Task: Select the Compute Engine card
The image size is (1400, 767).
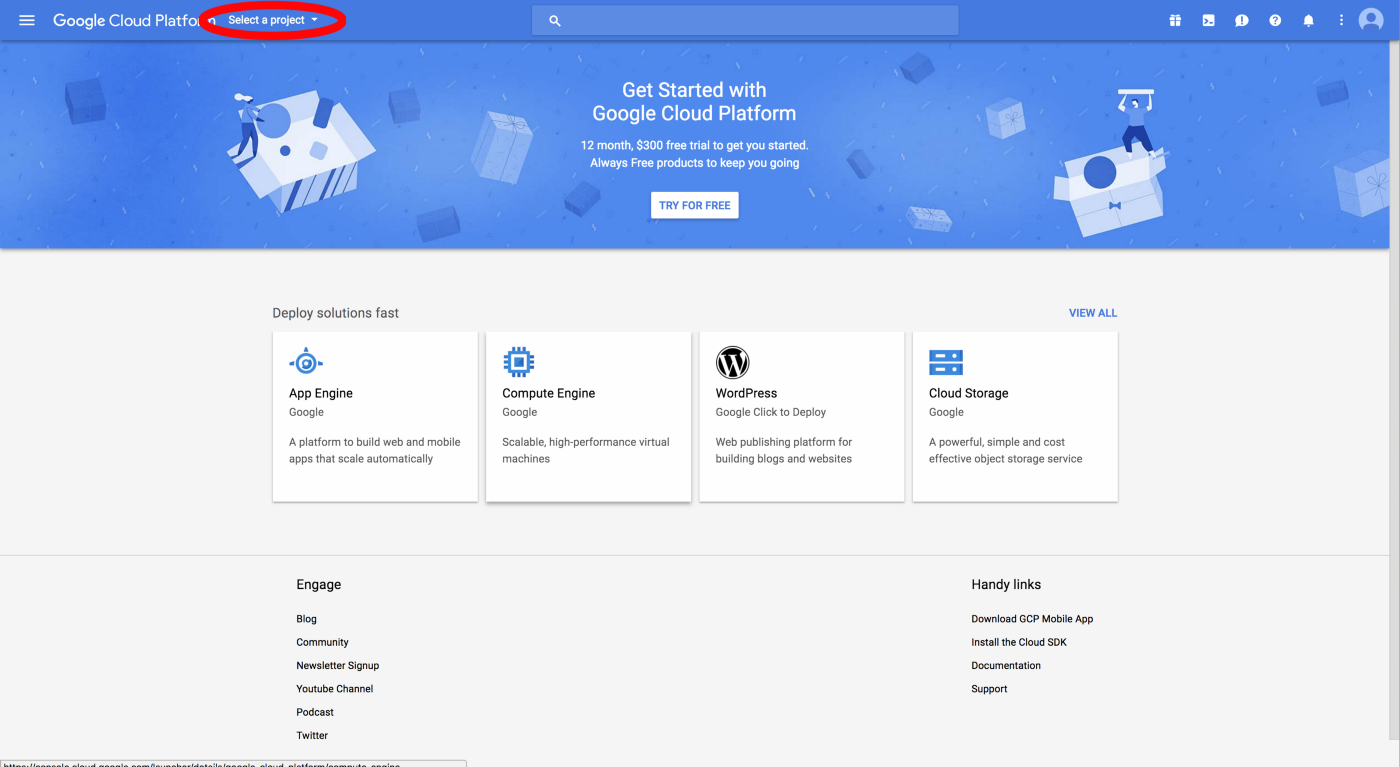Action: 588,416
